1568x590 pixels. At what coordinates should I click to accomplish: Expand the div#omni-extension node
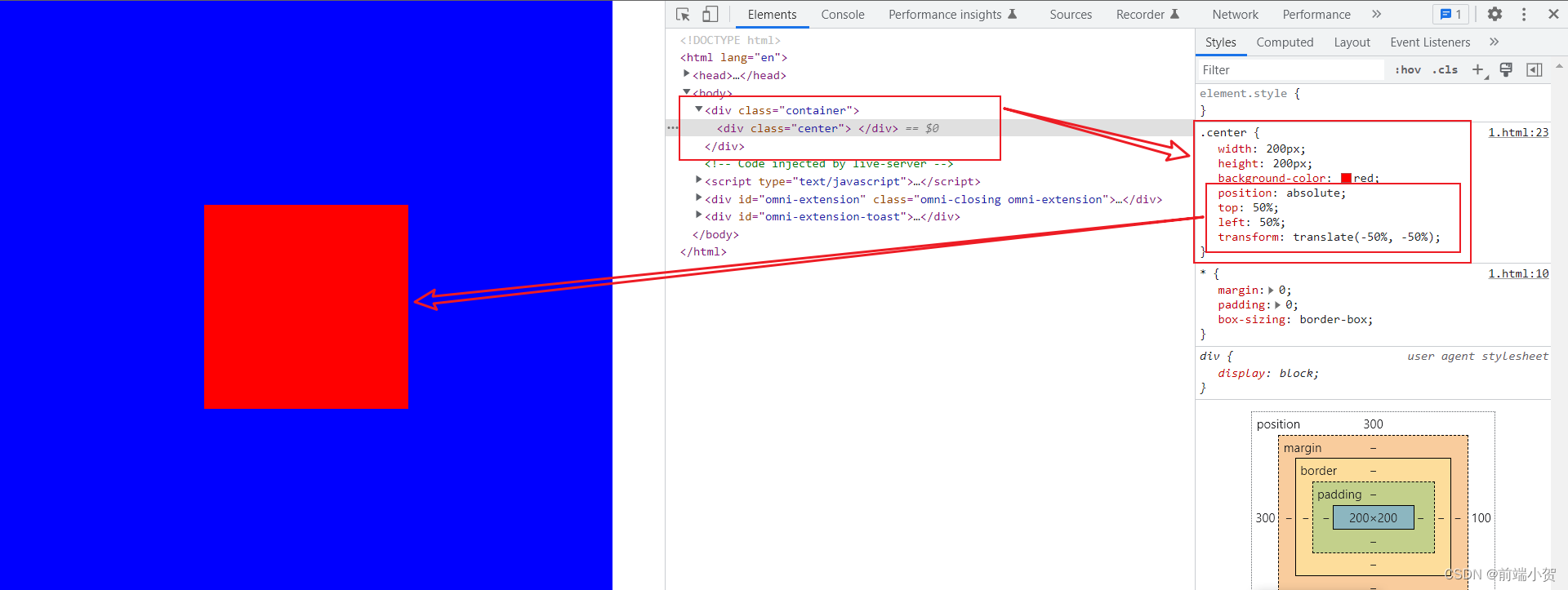pyautogui.click(x=699, y=198)
